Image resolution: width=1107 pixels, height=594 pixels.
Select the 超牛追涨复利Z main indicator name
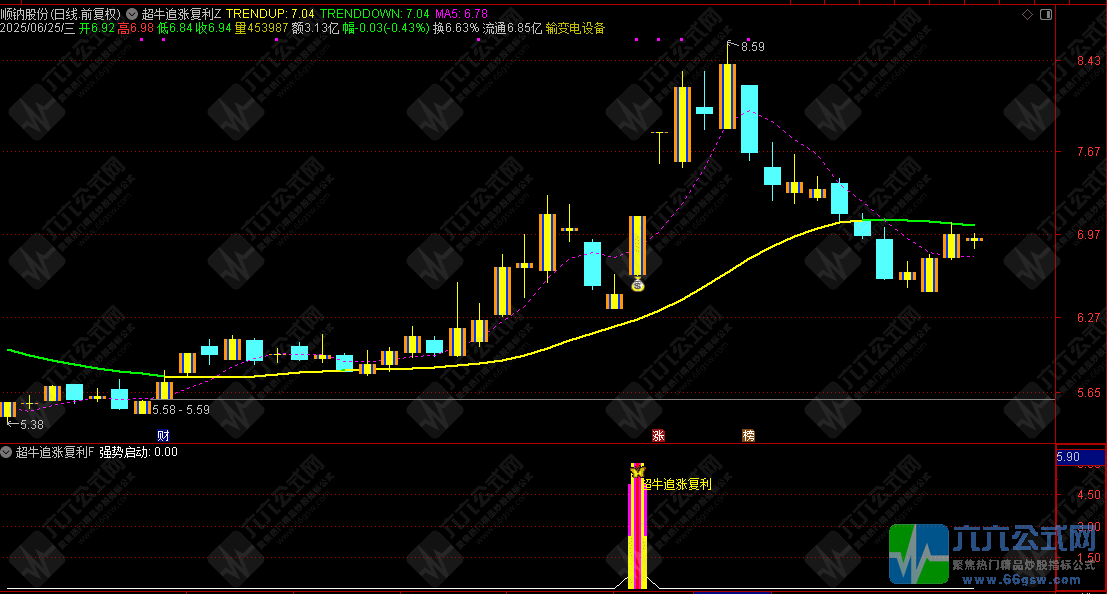pyautogui.click(x=182, y=14)
